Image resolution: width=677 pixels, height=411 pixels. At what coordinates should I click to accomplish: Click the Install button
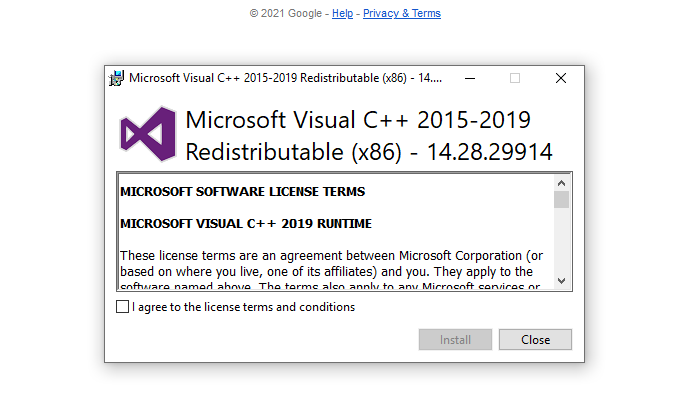point(455,340)
